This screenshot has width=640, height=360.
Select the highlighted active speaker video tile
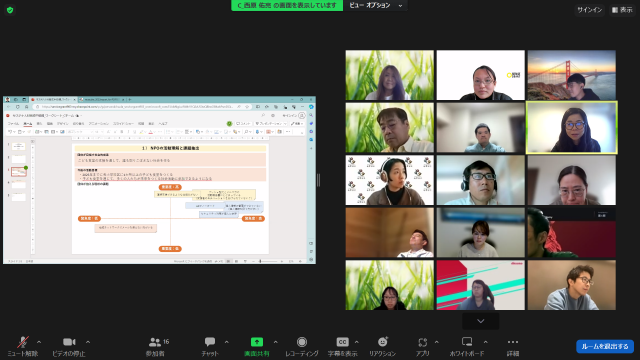tap(572, 128)
